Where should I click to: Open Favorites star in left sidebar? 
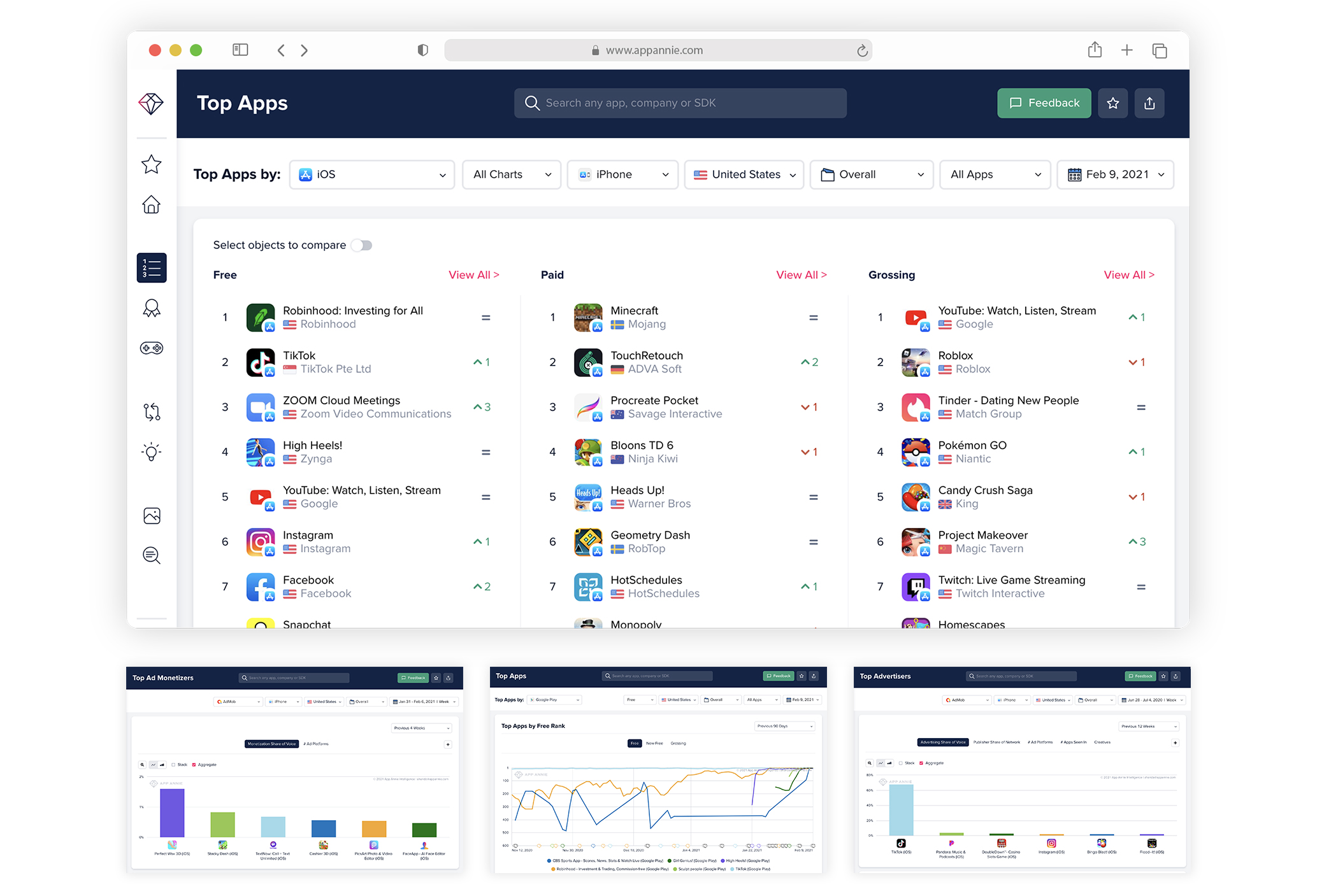151,164
